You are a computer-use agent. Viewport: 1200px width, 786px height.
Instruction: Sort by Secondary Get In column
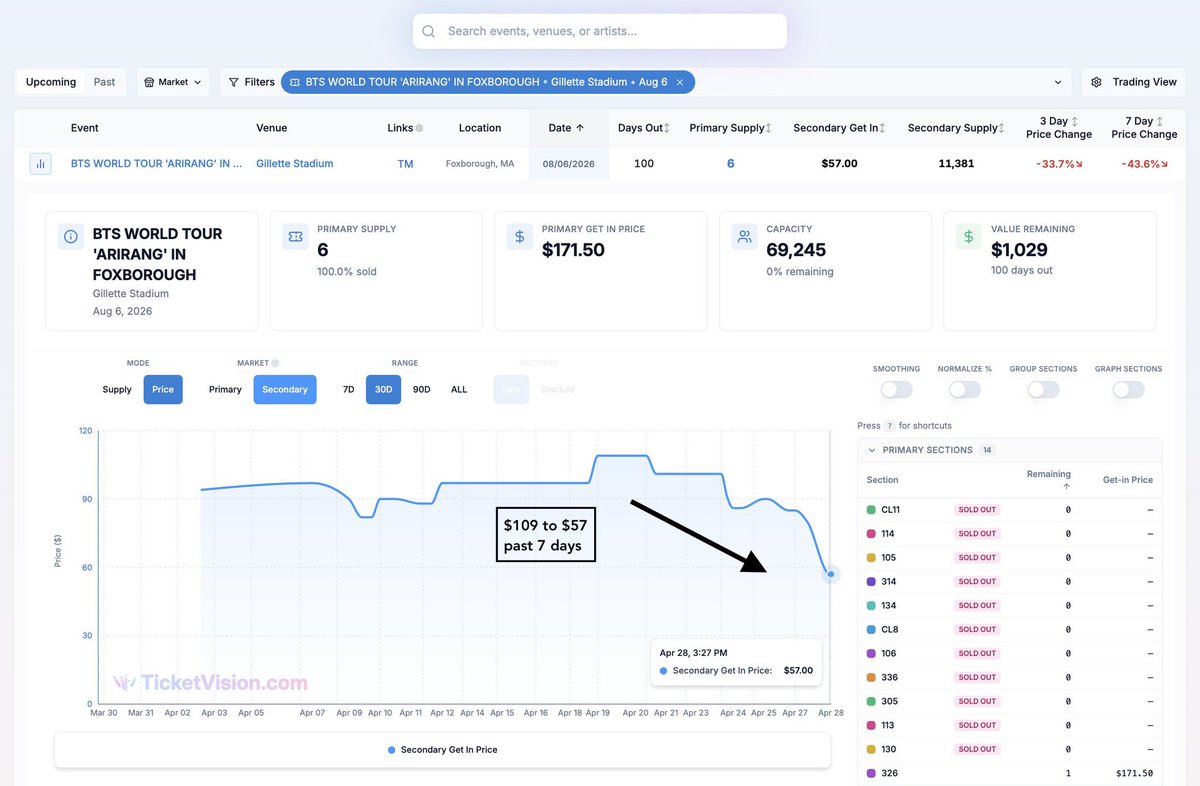coord(882,128)
